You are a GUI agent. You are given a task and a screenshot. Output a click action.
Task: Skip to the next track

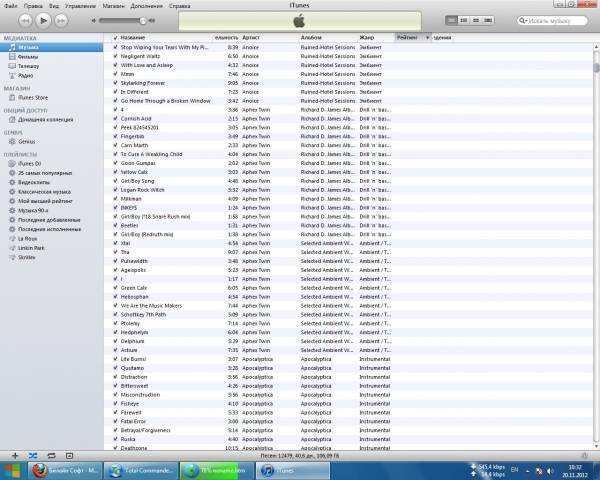61,20
